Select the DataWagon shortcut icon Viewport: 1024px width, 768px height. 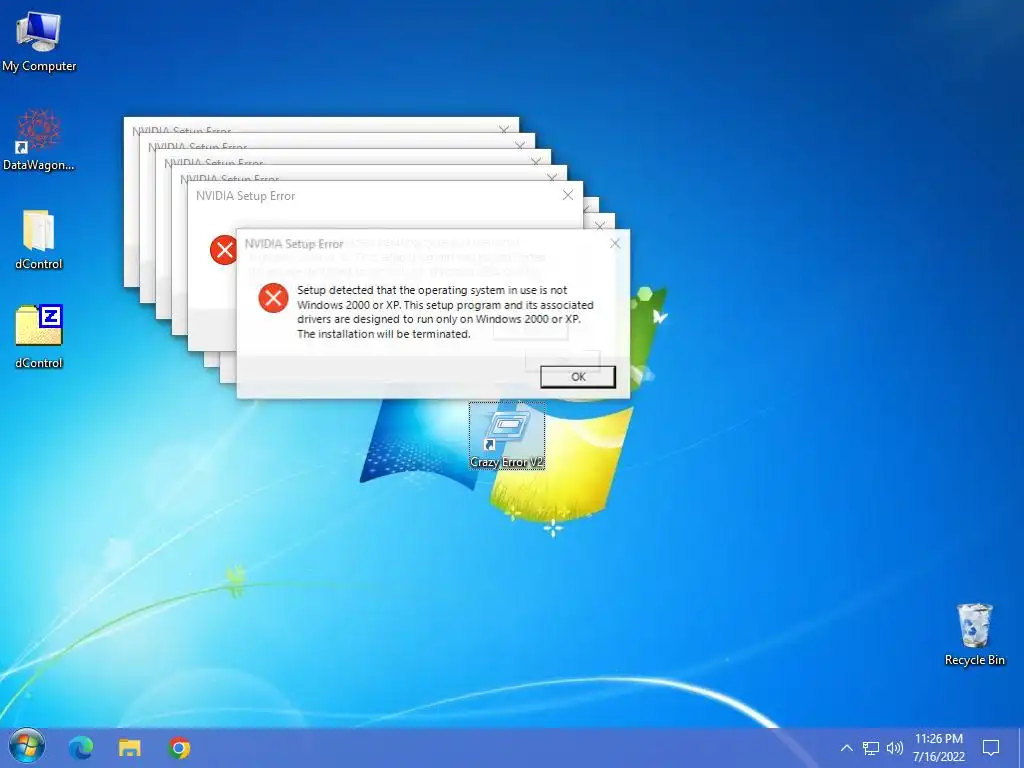[x=39, y=140]
